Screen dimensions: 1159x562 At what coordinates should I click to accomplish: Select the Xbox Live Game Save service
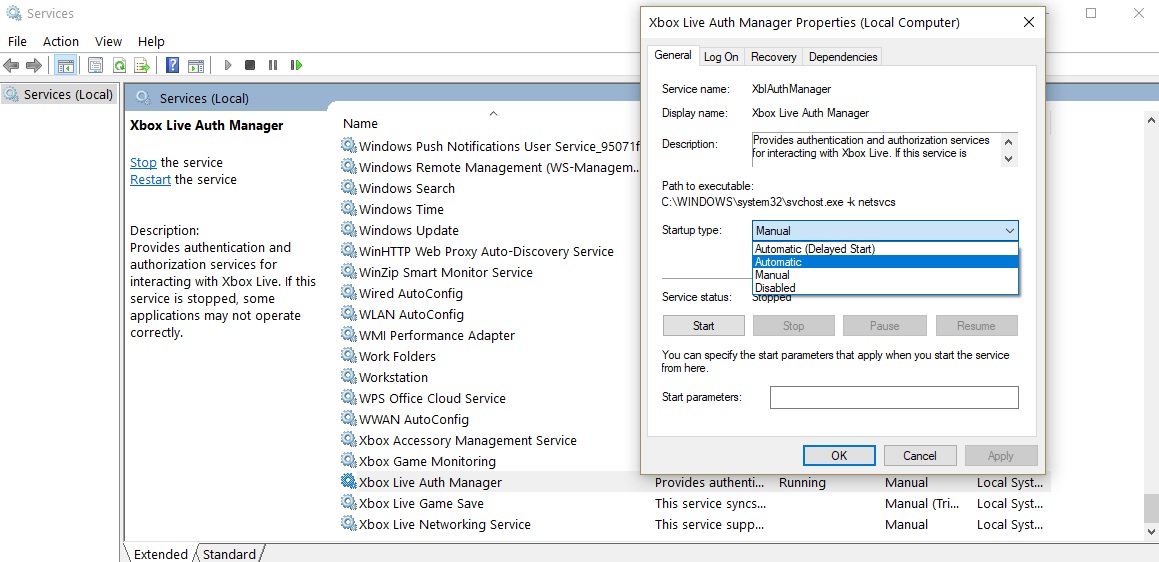421,503
